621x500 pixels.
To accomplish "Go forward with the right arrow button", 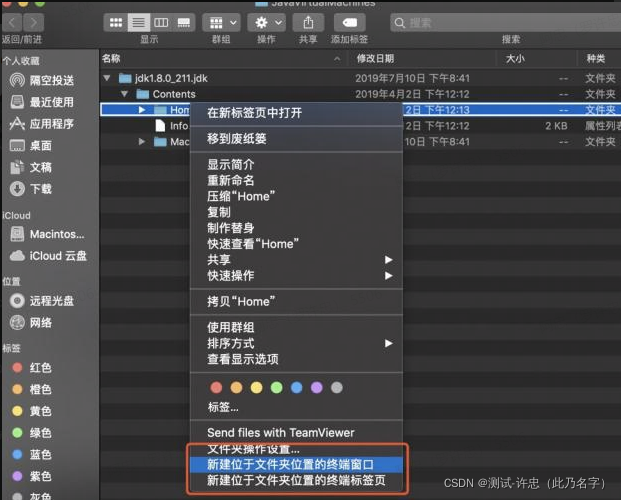I will (x=33, y=23).
